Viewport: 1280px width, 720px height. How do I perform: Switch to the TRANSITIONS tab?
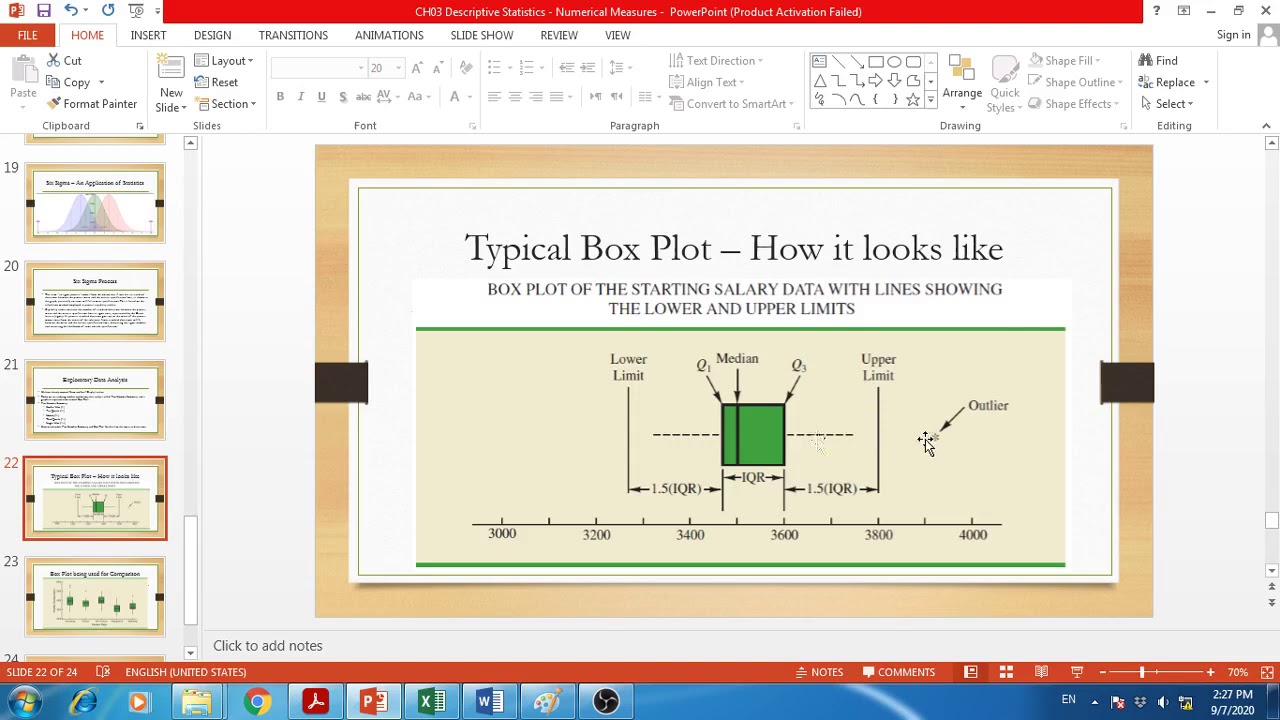tap(293, 35)
